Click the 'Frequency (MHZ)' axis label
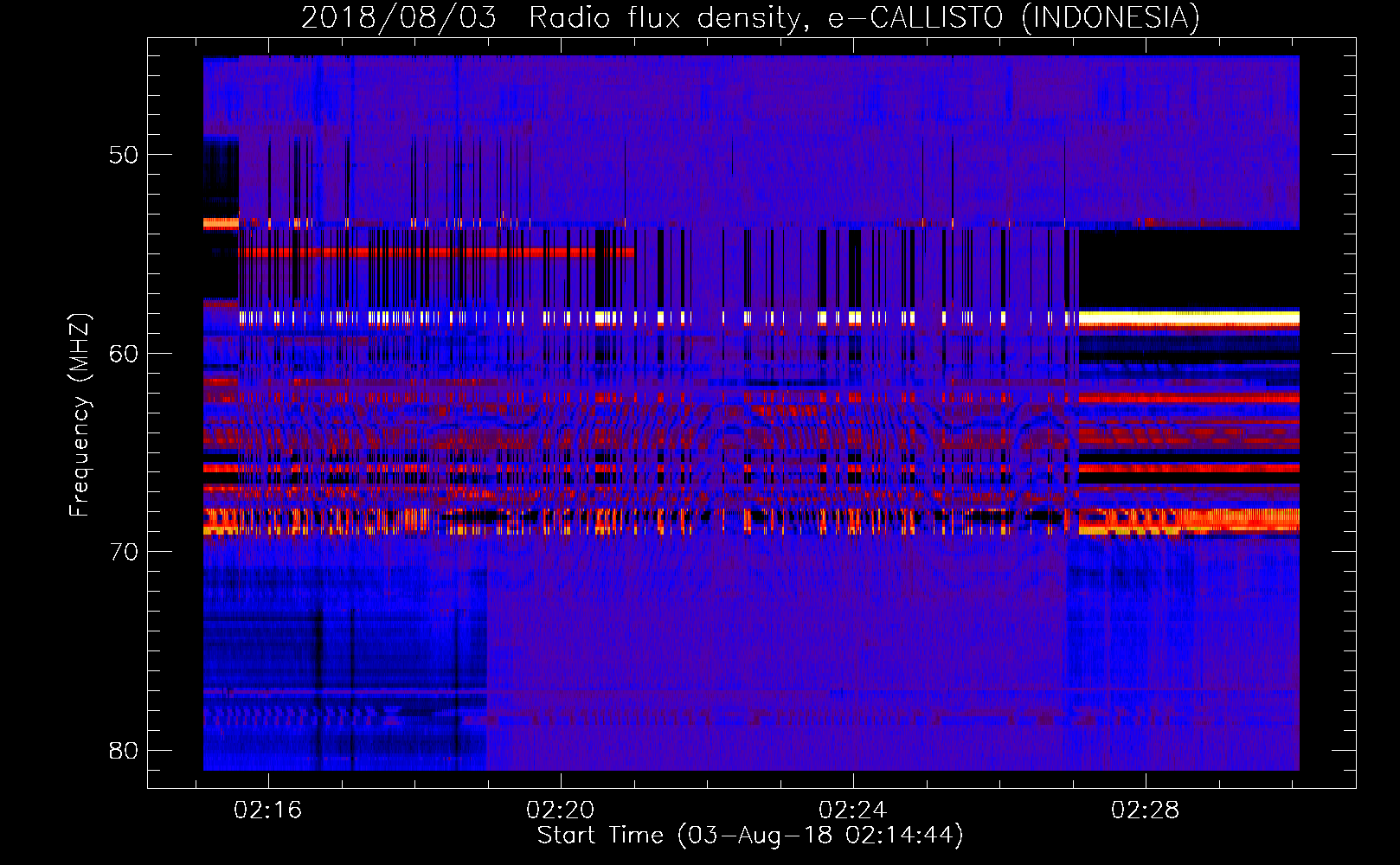Image resolution: width=1400 pixels, height=865 pixels. (79, 415)
